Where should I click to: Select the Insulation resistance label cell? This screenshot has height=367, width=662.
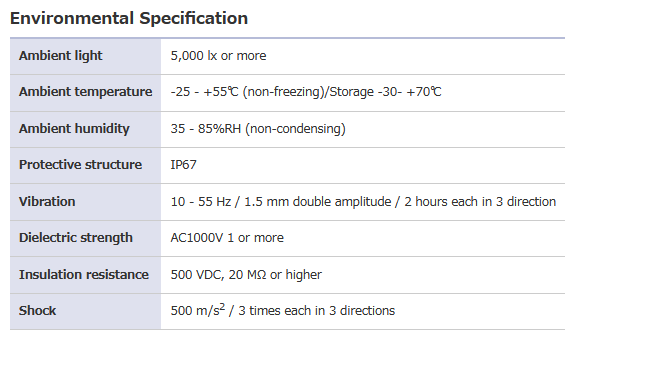click(84, 275)
